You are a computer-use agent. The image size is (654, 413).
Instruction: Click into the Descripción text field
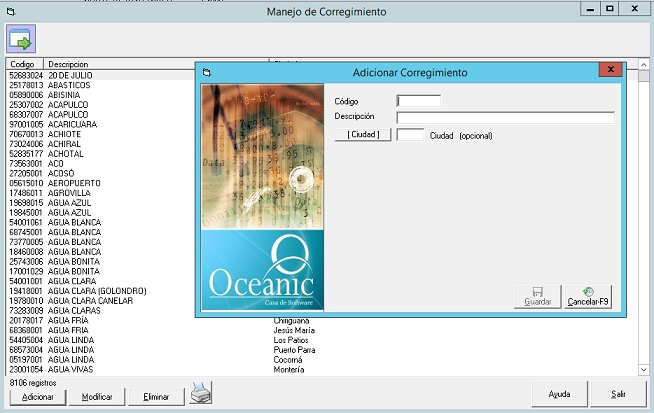point(505,118)
